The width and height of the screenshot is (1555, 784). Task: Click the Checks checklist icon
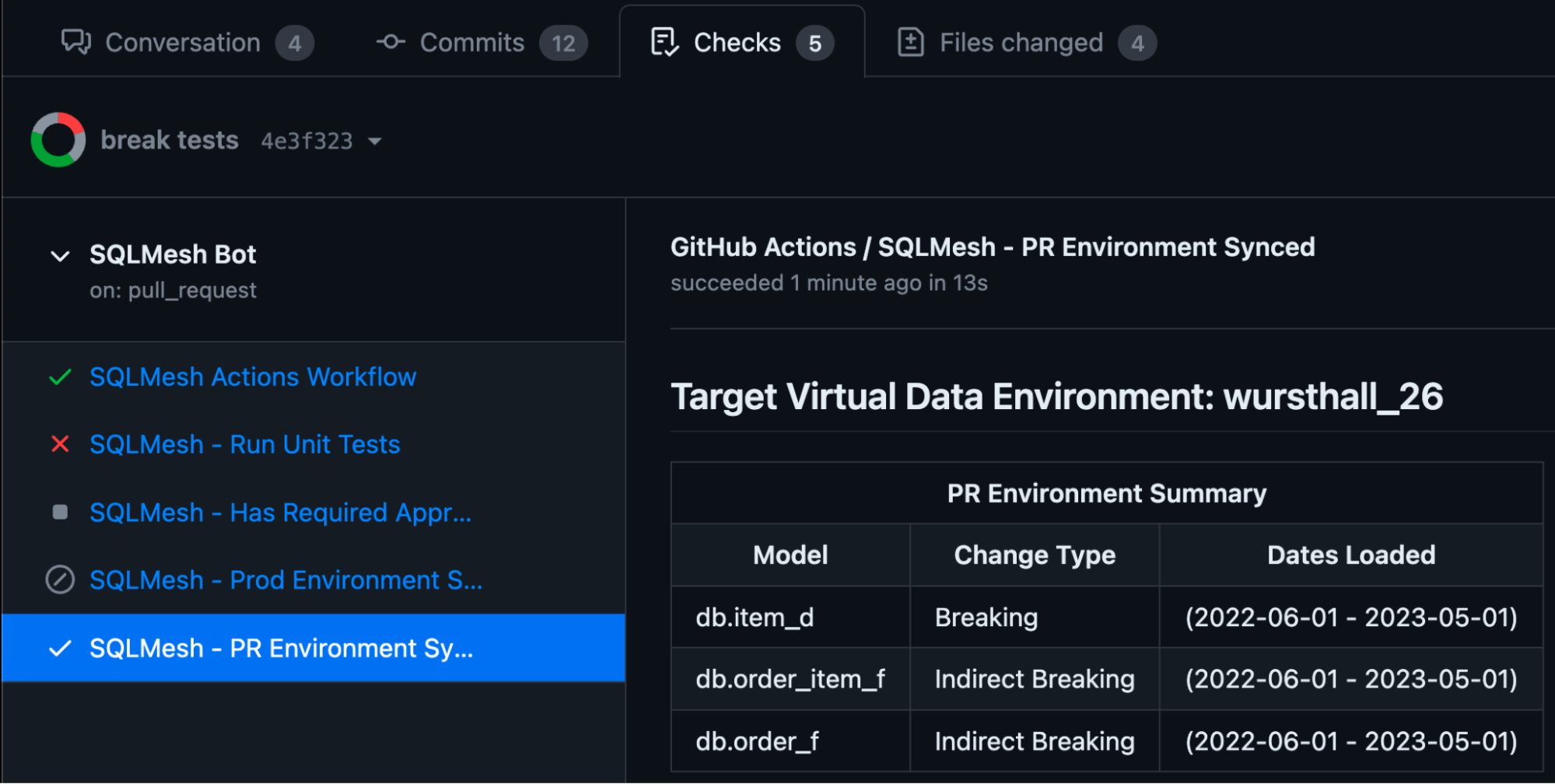pyautogui.click(x=664, y=42)
